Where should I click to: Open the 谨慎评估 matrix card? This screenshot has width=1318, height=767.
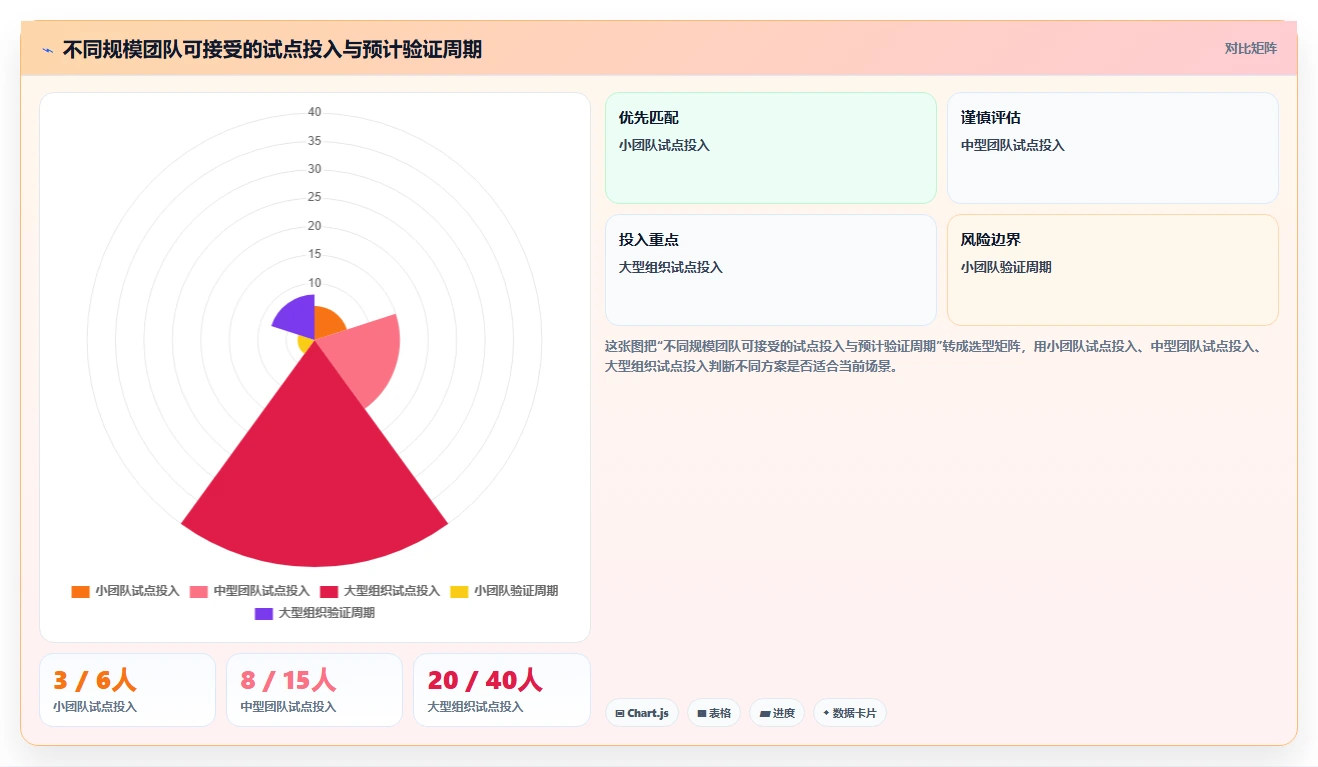(x=1113, y=148)
